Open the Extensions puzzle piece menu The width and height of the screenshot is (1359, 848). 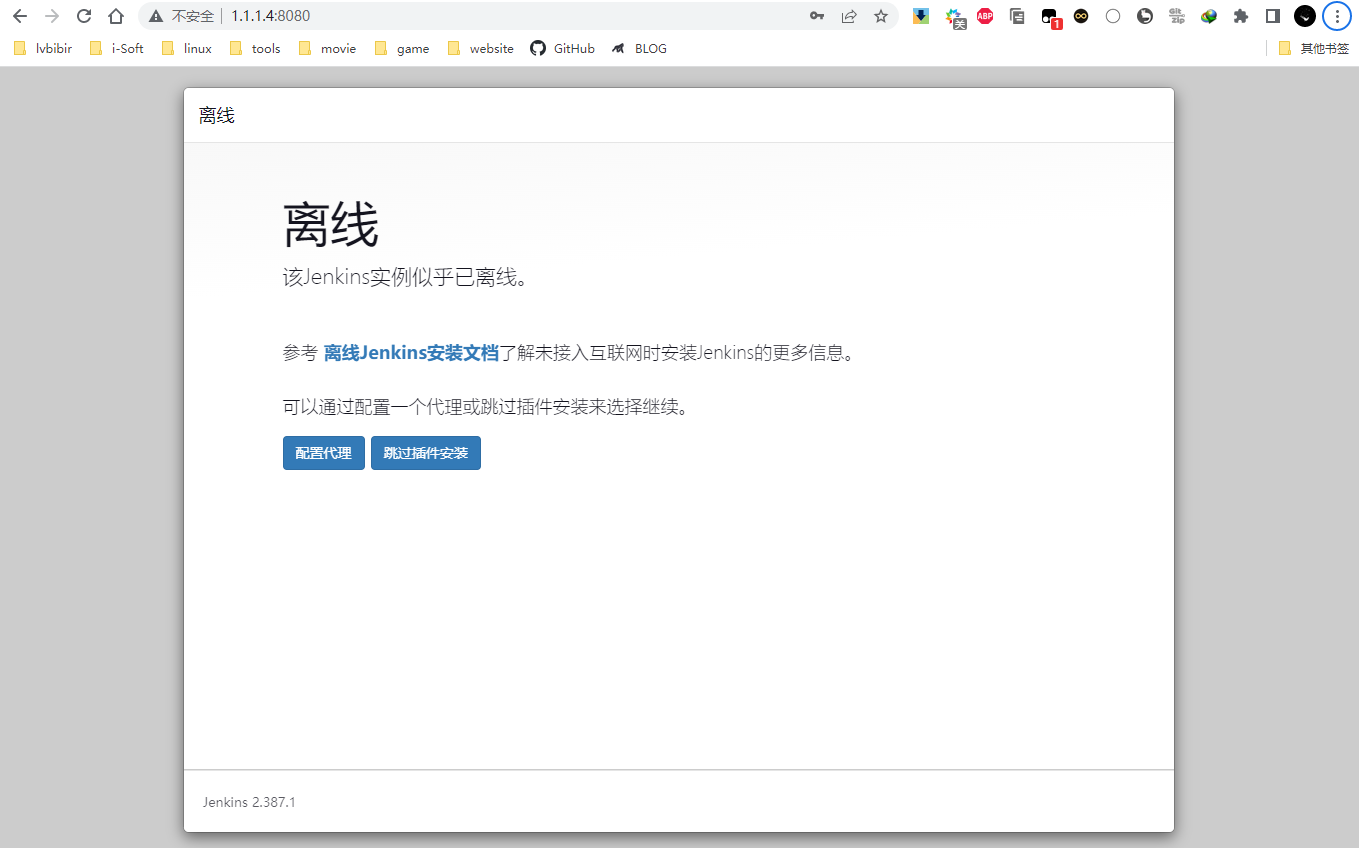(x=1241, y=16)
